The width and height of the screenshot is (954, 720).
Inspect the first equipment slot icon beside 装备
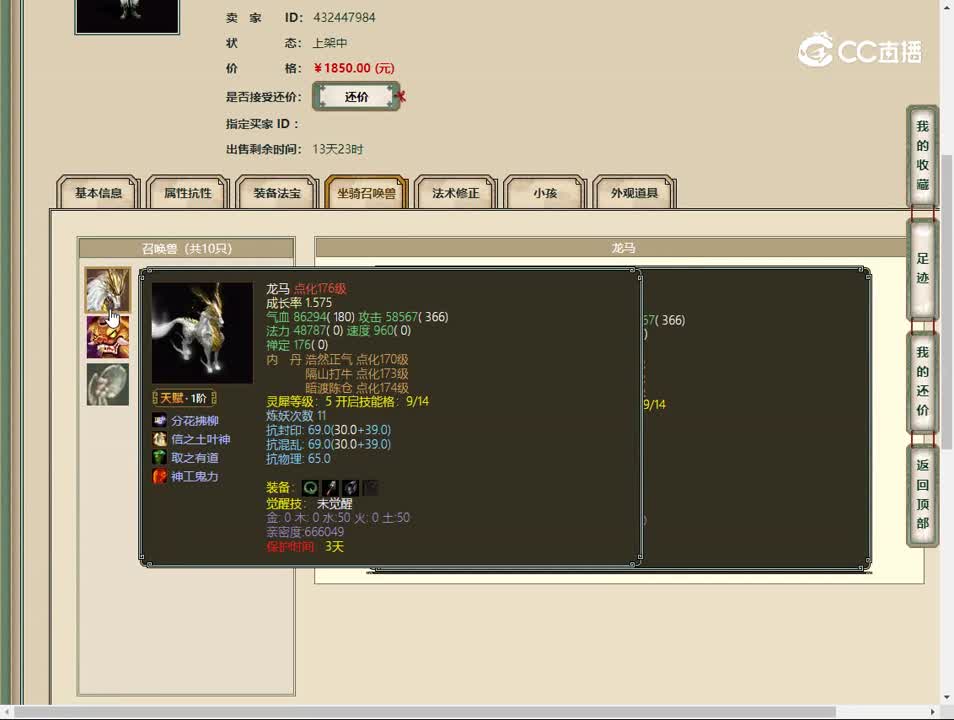tap(311, 487)
